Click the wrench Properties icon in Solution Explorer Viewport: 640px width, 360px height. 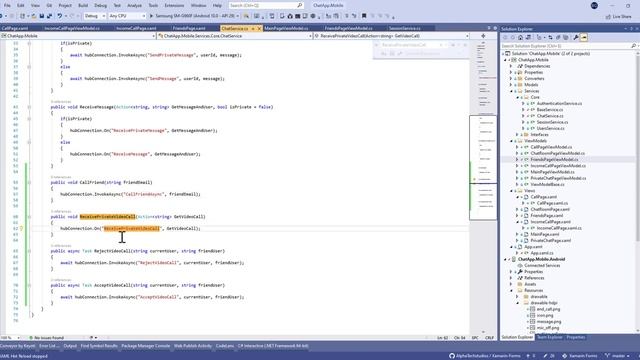point(576,37)
